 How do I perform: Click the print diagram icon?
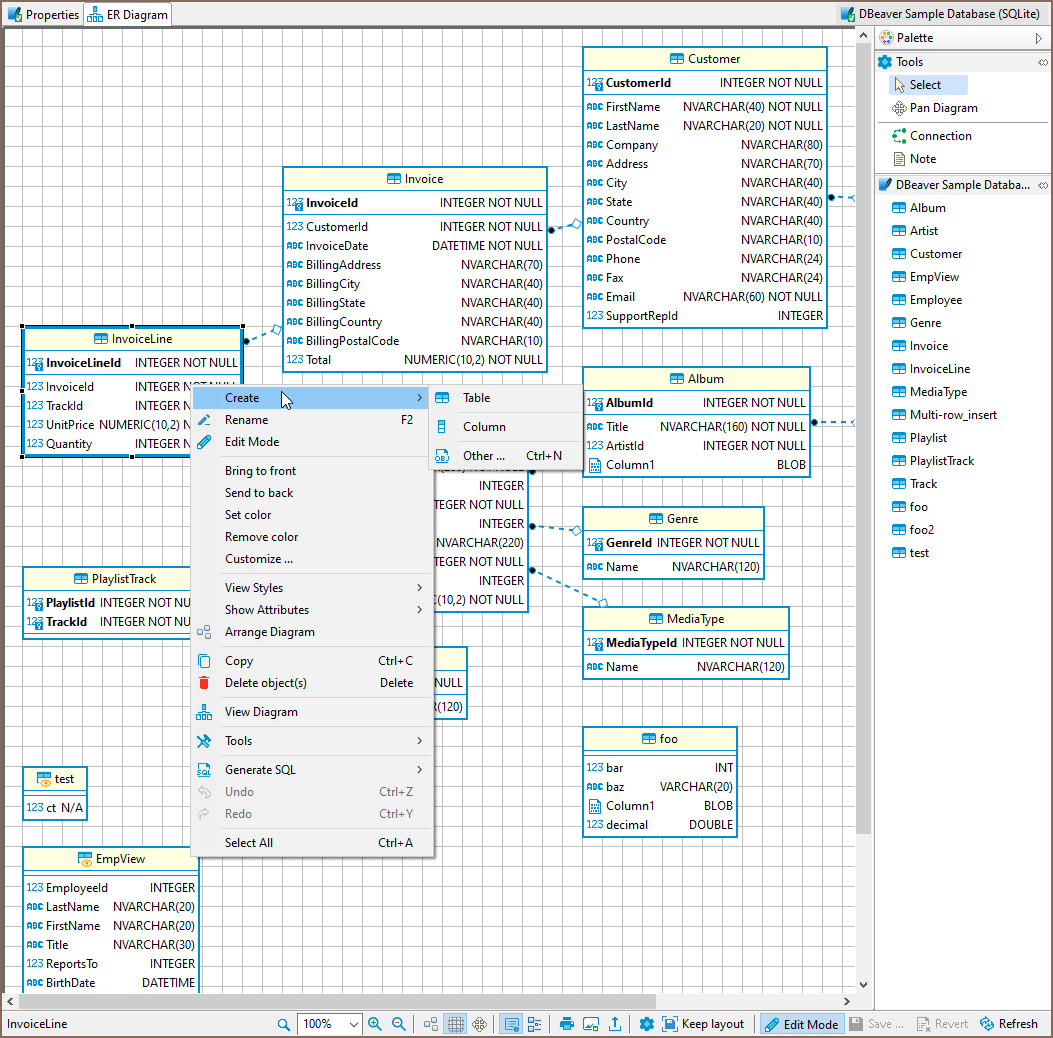pos(567,1024)
